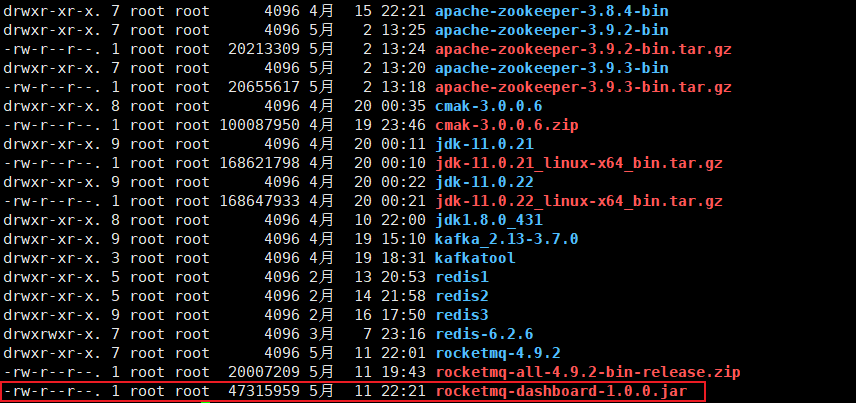The width and height of the screenshot is (856, 403).
Task: Click the timestamp 20:53 of redis1
Action: [403, 277]
